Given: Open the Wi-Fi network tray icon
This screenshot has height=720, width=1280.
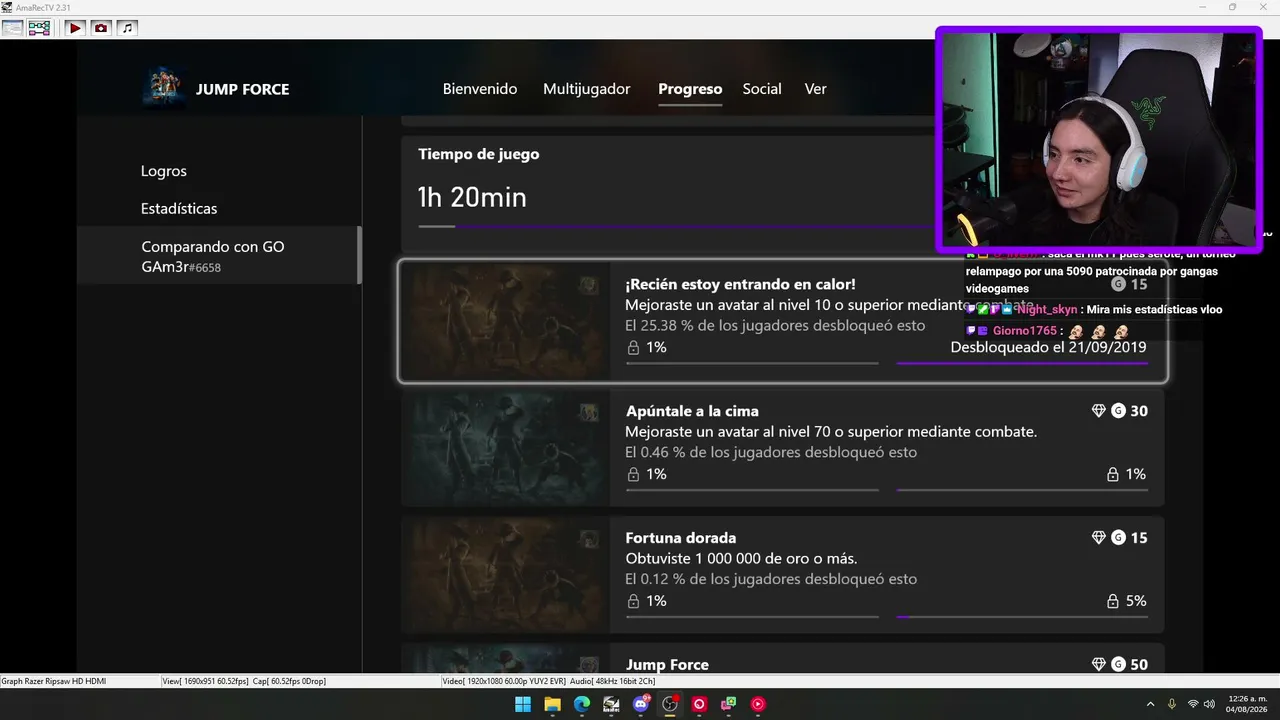Looking at the screenshot, I should point(1193,704).
